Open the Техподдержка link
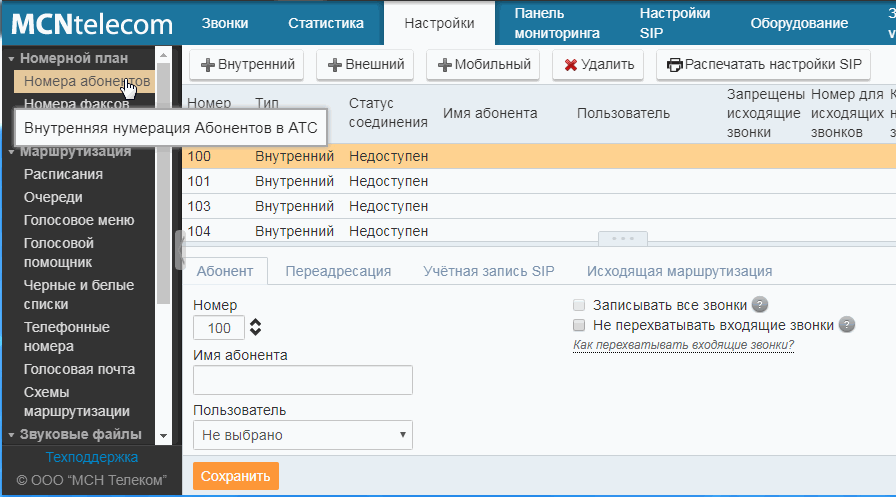Screen dimensions: 896x497 [92, 457]
